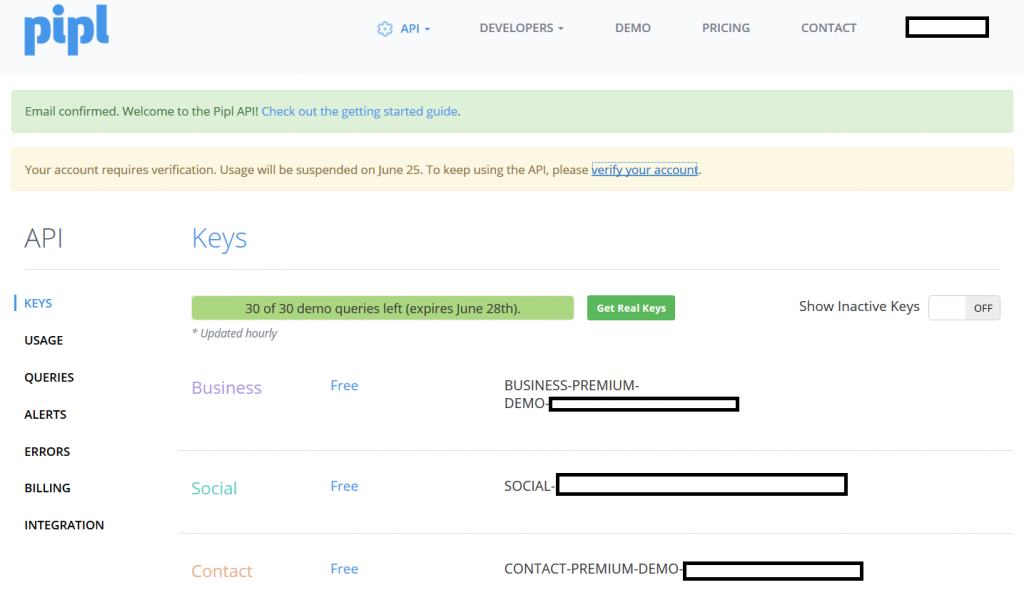Open the Usage section
Viewport: 1024px width, 590px height.
[44, 340]
